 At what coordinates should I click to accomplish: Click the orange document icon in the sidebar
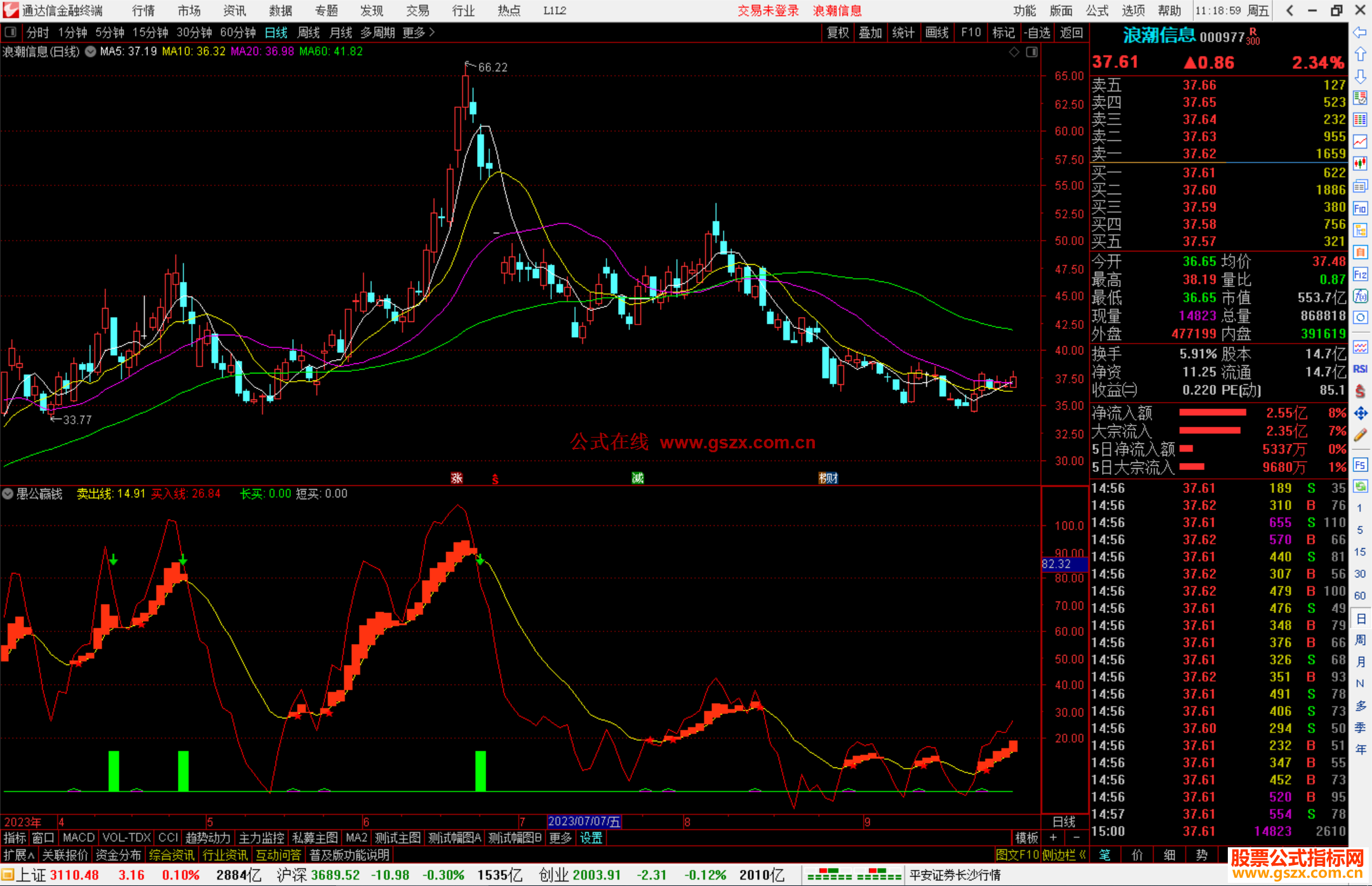tap(1360, 252)
